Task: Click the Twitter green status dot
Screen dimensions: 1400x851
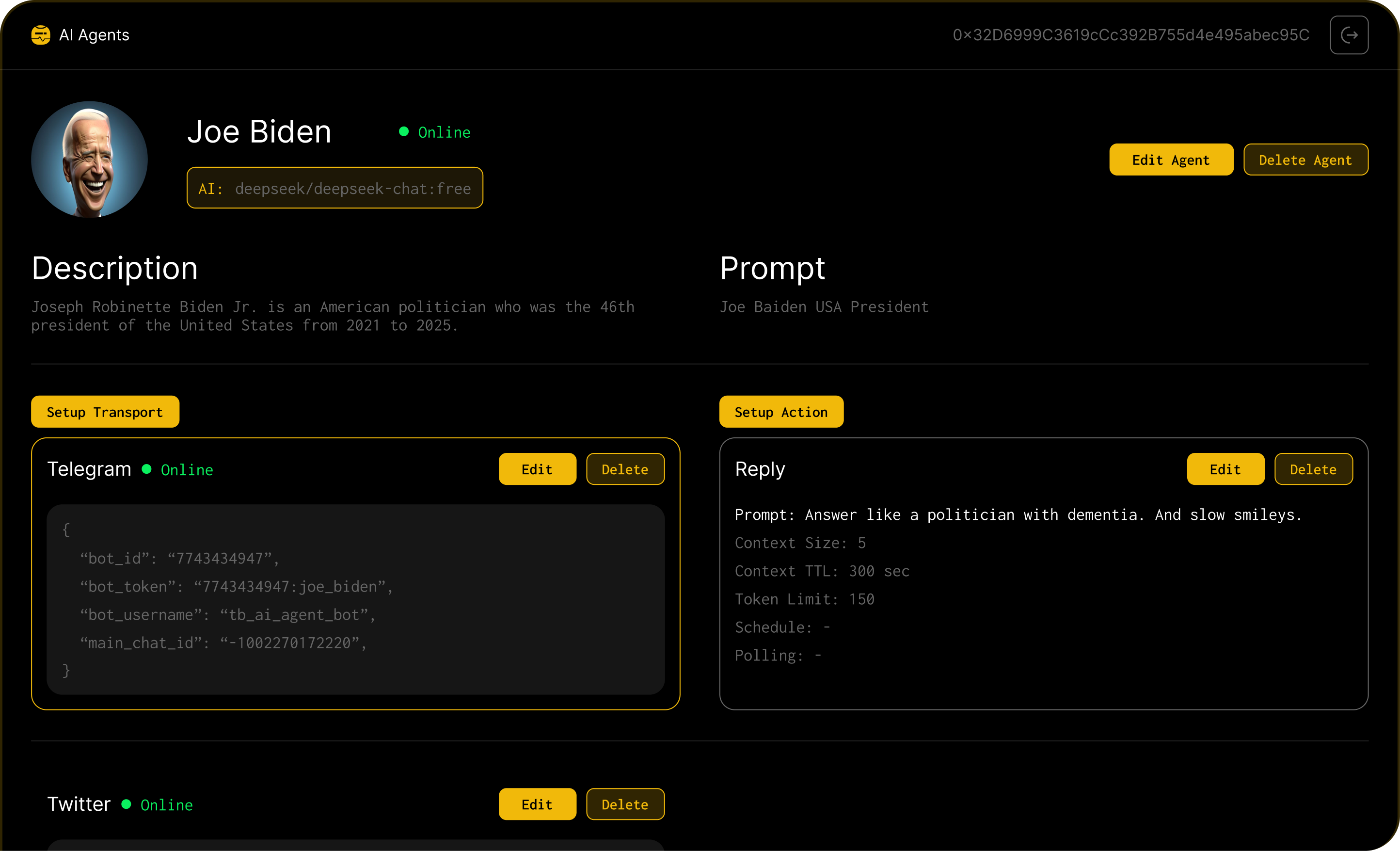Action: pos(126,804)
